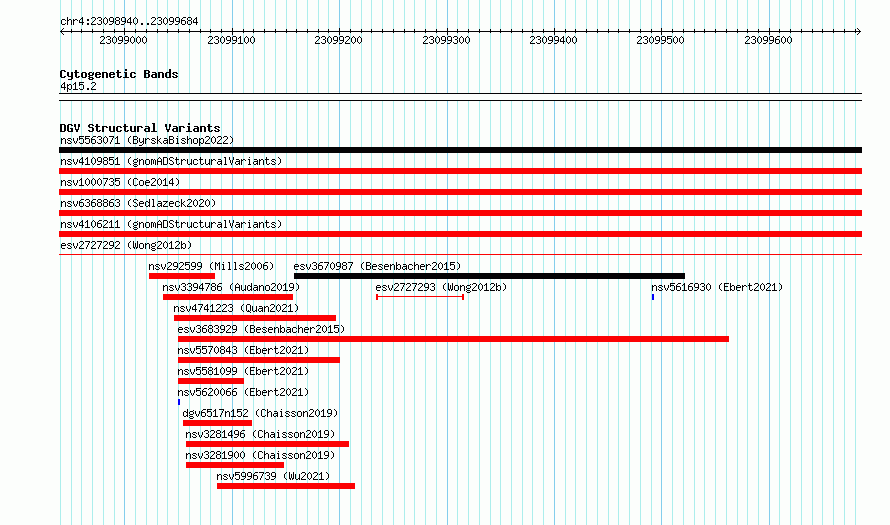The width and height of the screenshot is (890, 525).
Task: Open the nsv1000735 (Coe2014) label
Action: (x=120, y=182)
